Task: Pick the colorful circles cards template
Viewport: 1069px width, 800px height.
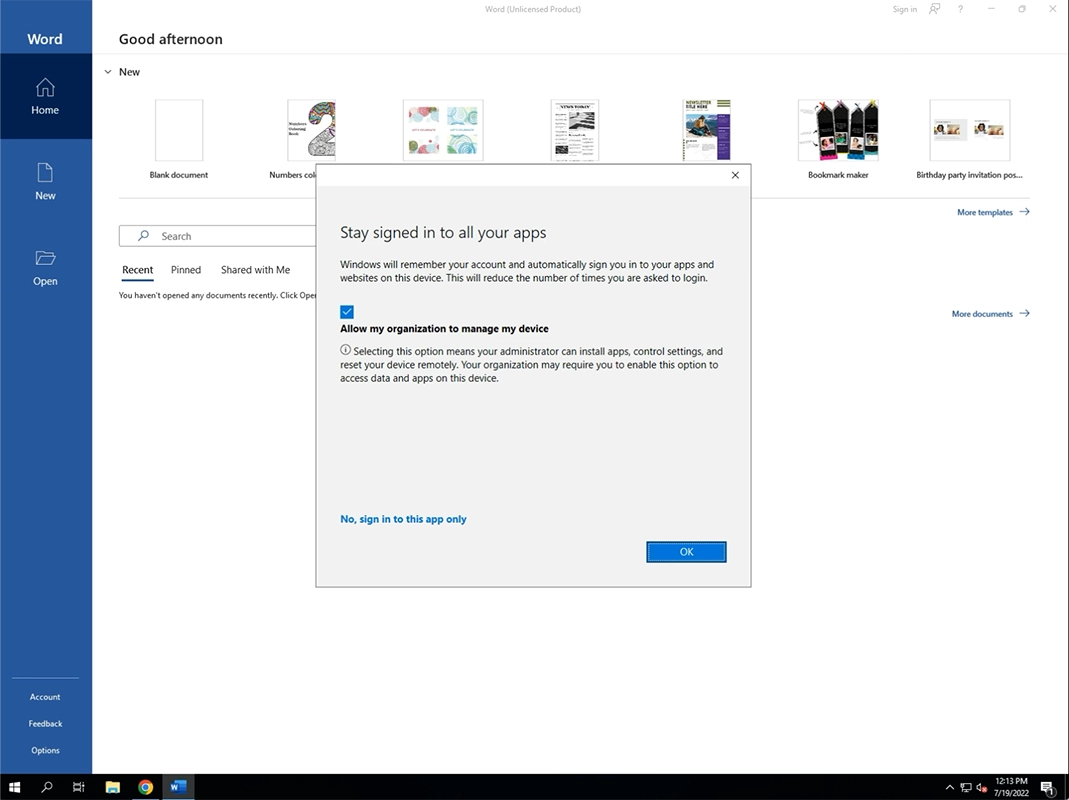Action: 443,130
